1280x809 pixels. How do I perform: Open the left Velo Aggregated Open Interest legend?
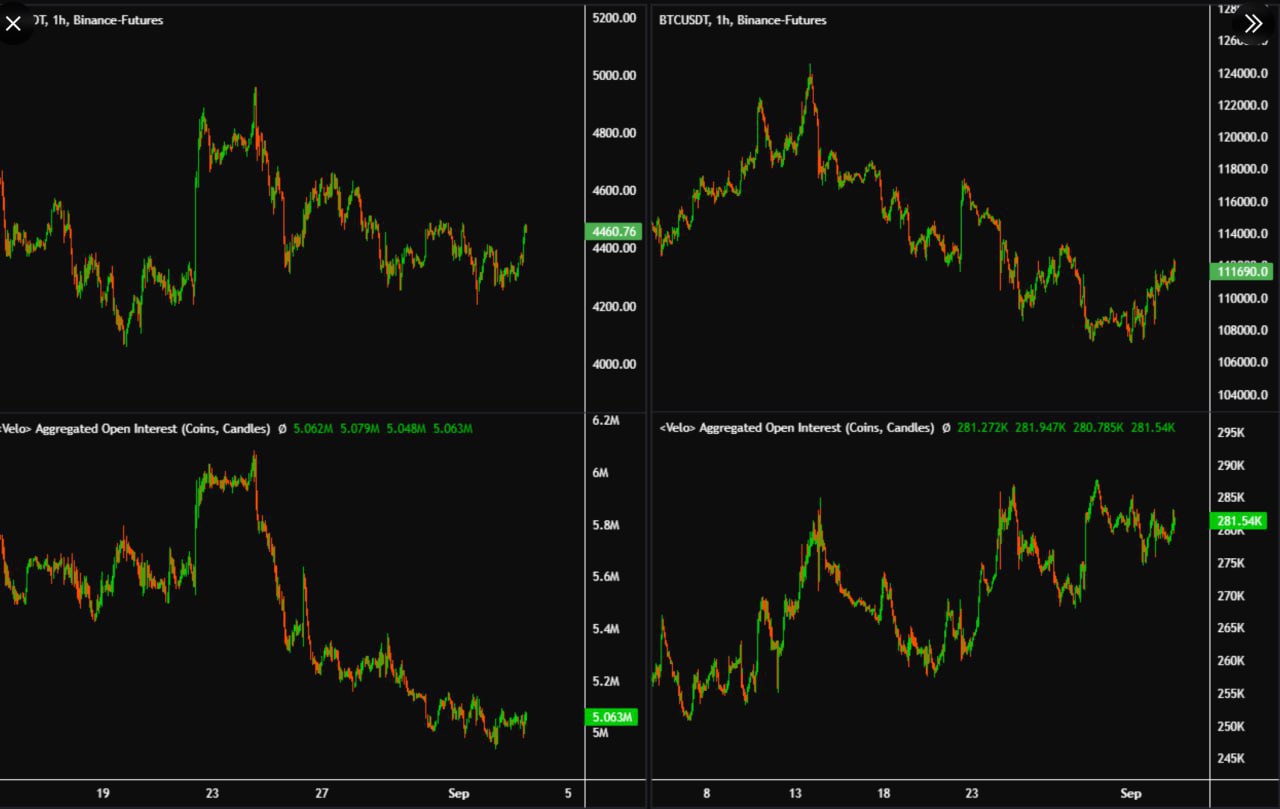click(135, 429)
